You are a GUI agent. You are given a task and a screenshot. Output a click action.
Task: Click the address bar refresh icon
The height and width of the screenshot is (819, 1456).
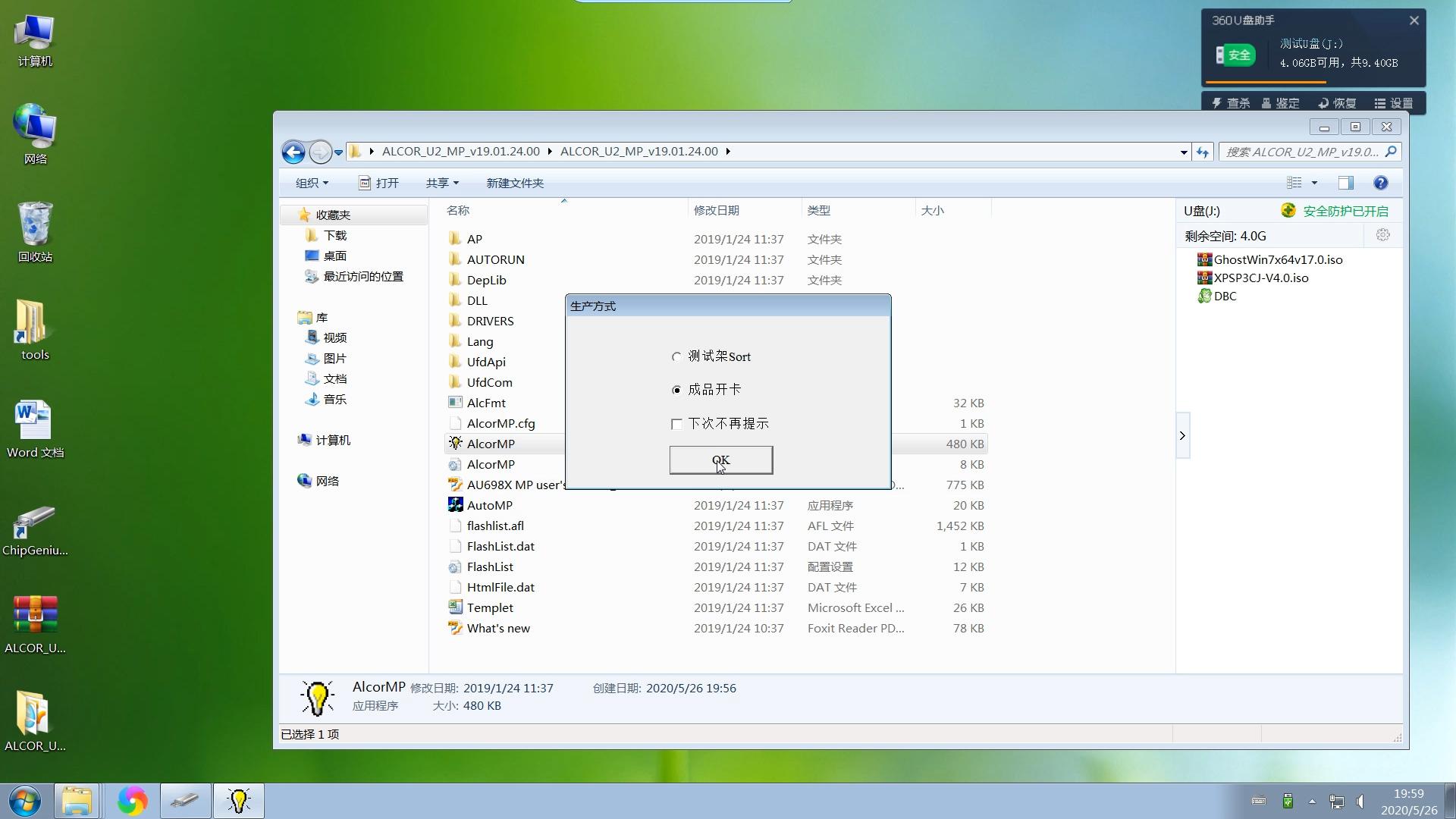1203,152
